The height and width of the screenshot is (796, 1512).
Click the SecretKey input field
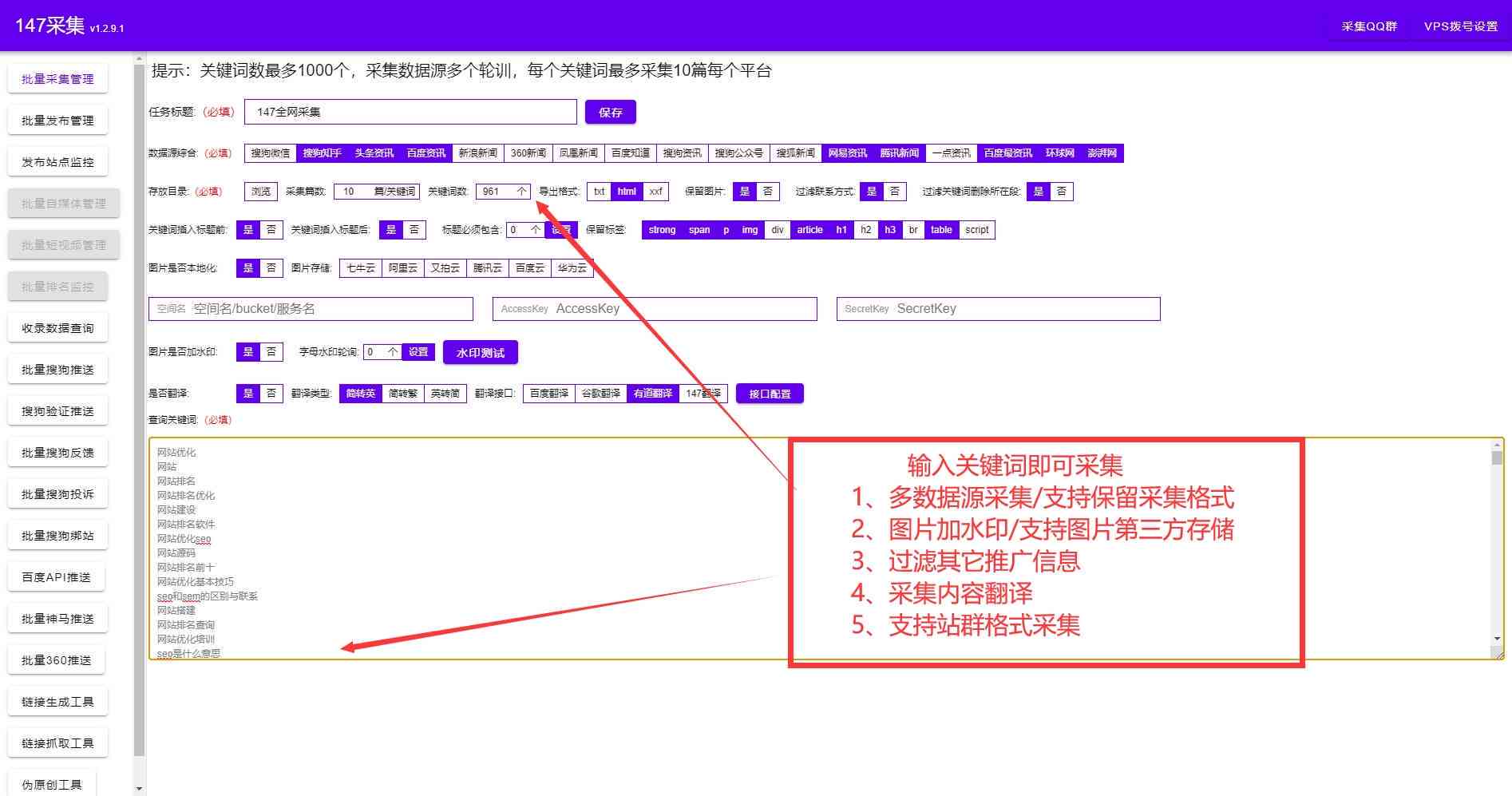(998, 309)
